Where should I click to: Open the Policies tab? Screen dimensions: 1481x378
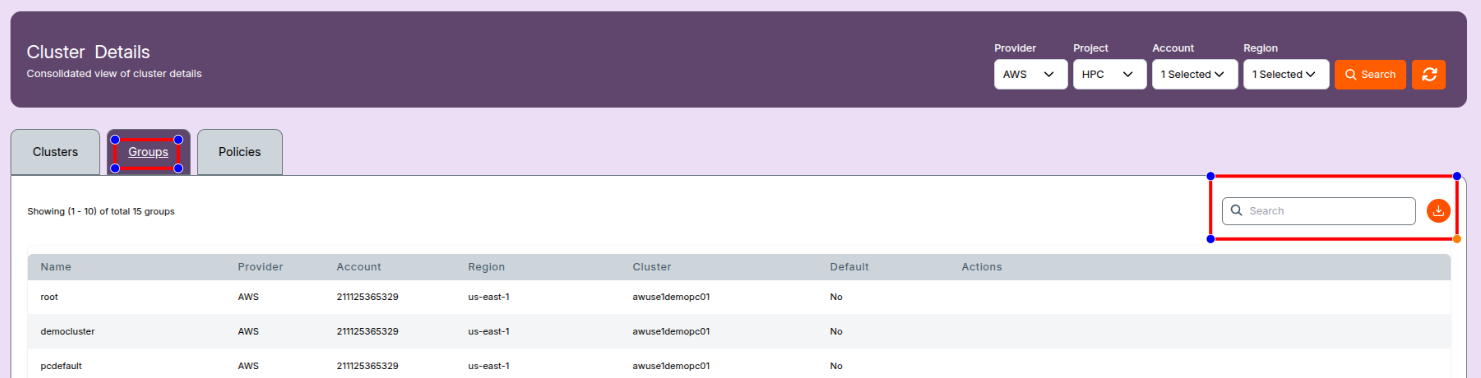pyautogui.click(x=239, y=152)
